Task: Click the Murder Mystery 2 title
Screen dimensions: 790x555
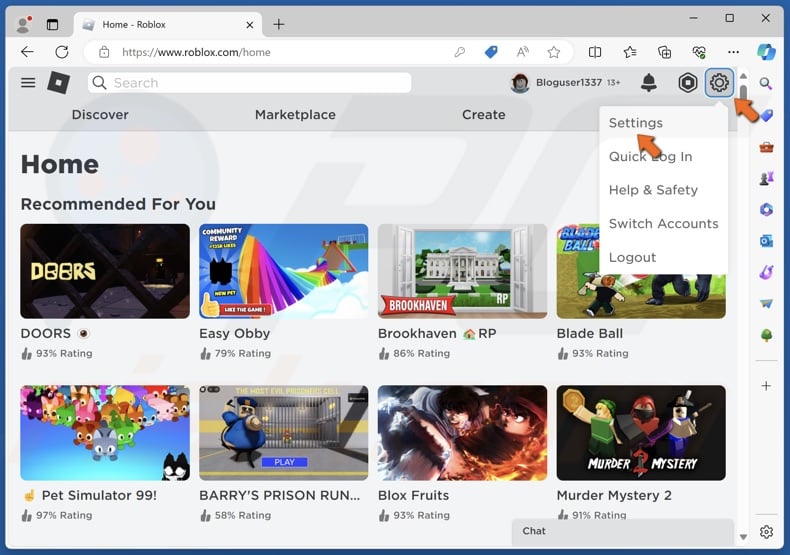Action: tap(614, 496)
